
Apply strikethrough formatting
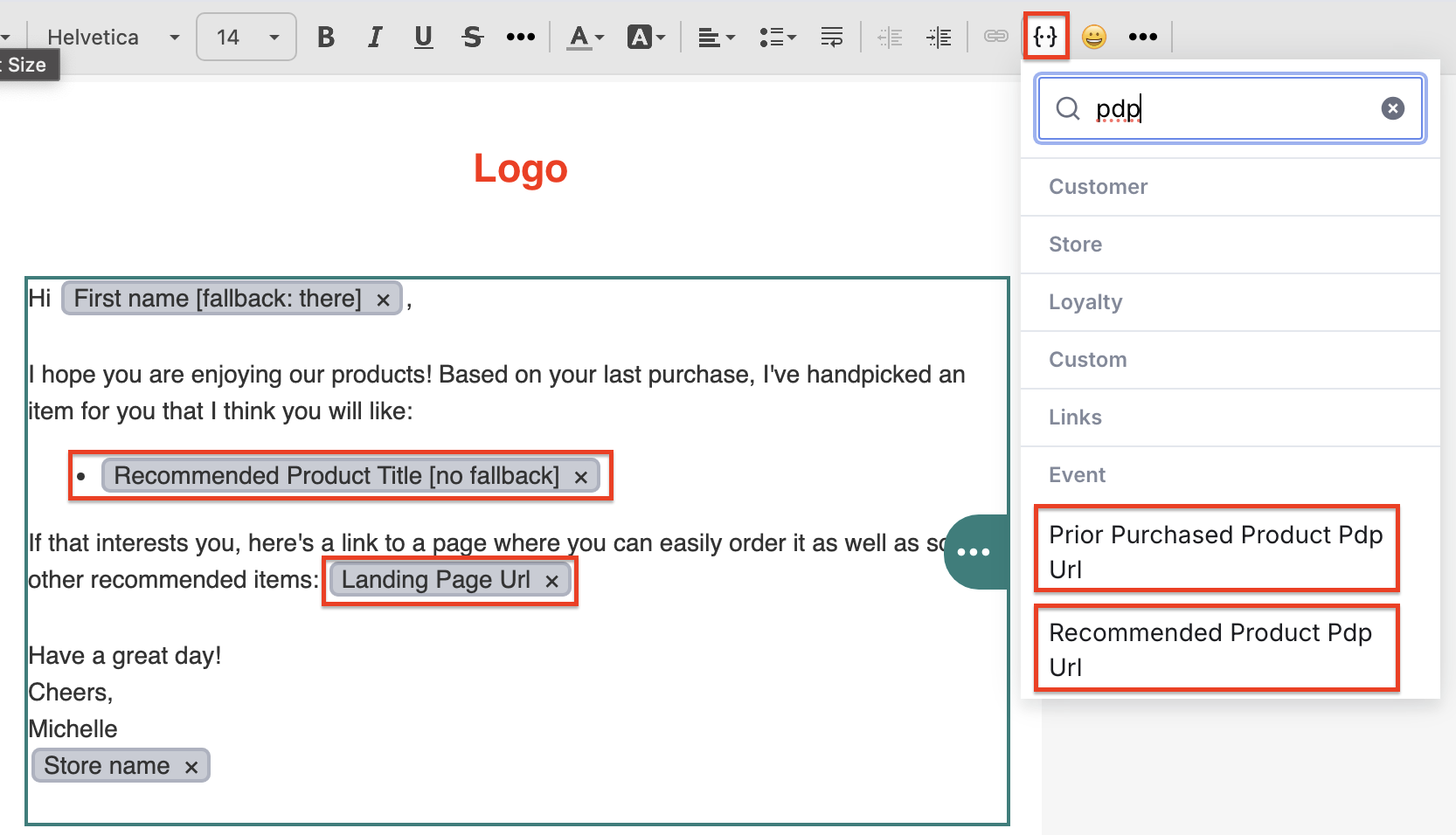point(473,37)
